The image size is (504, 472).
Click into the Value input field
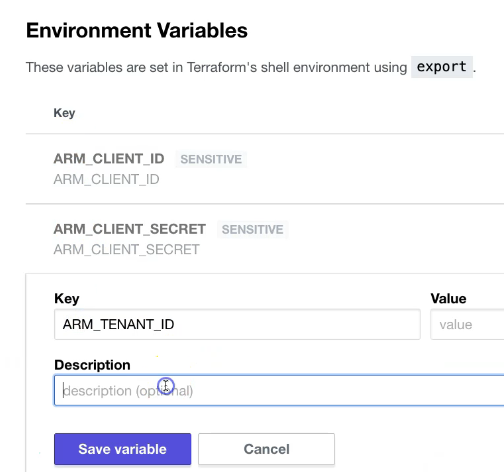(467, 324)
